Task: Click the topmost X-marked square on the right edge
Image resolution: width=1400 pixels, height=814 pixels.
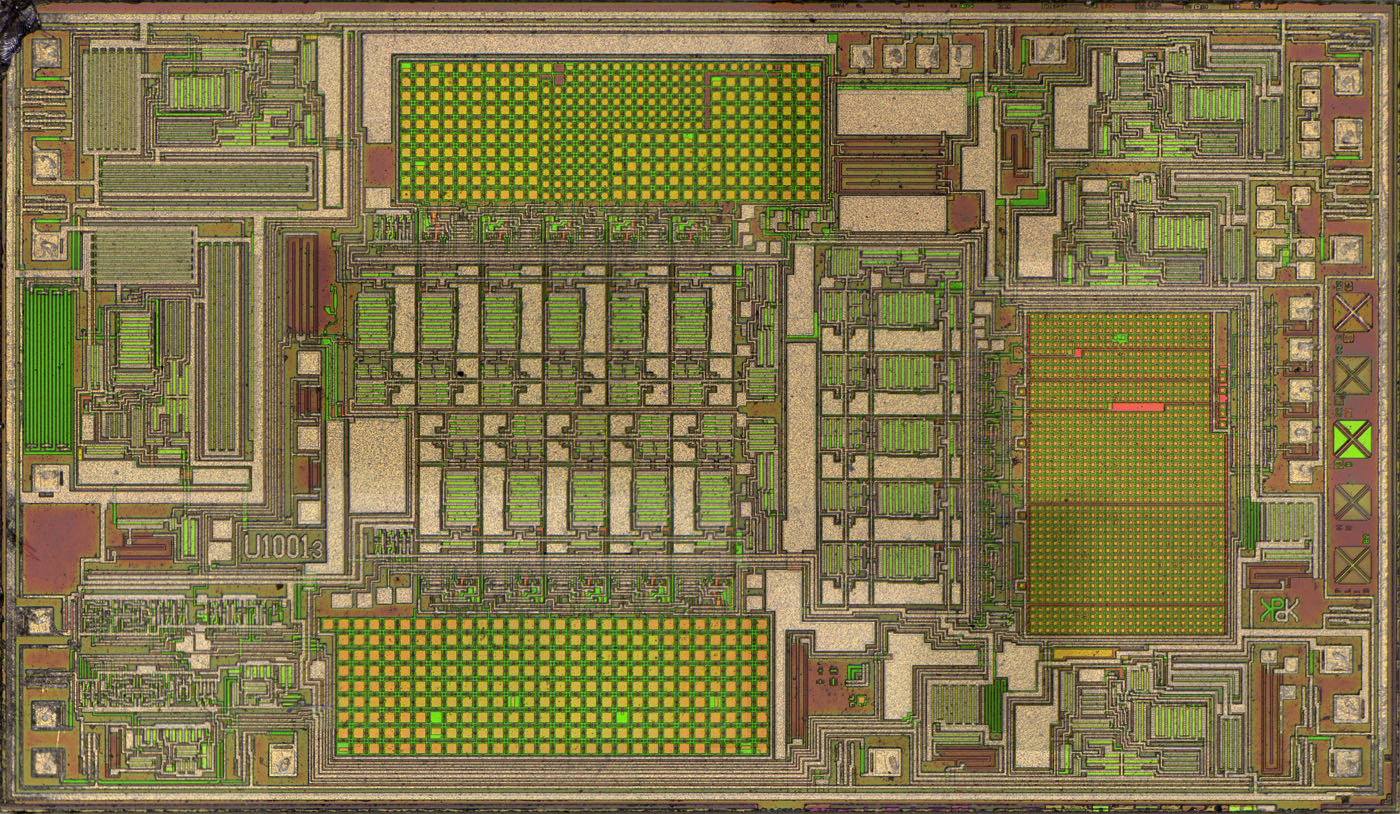Action: point(1352,313)
